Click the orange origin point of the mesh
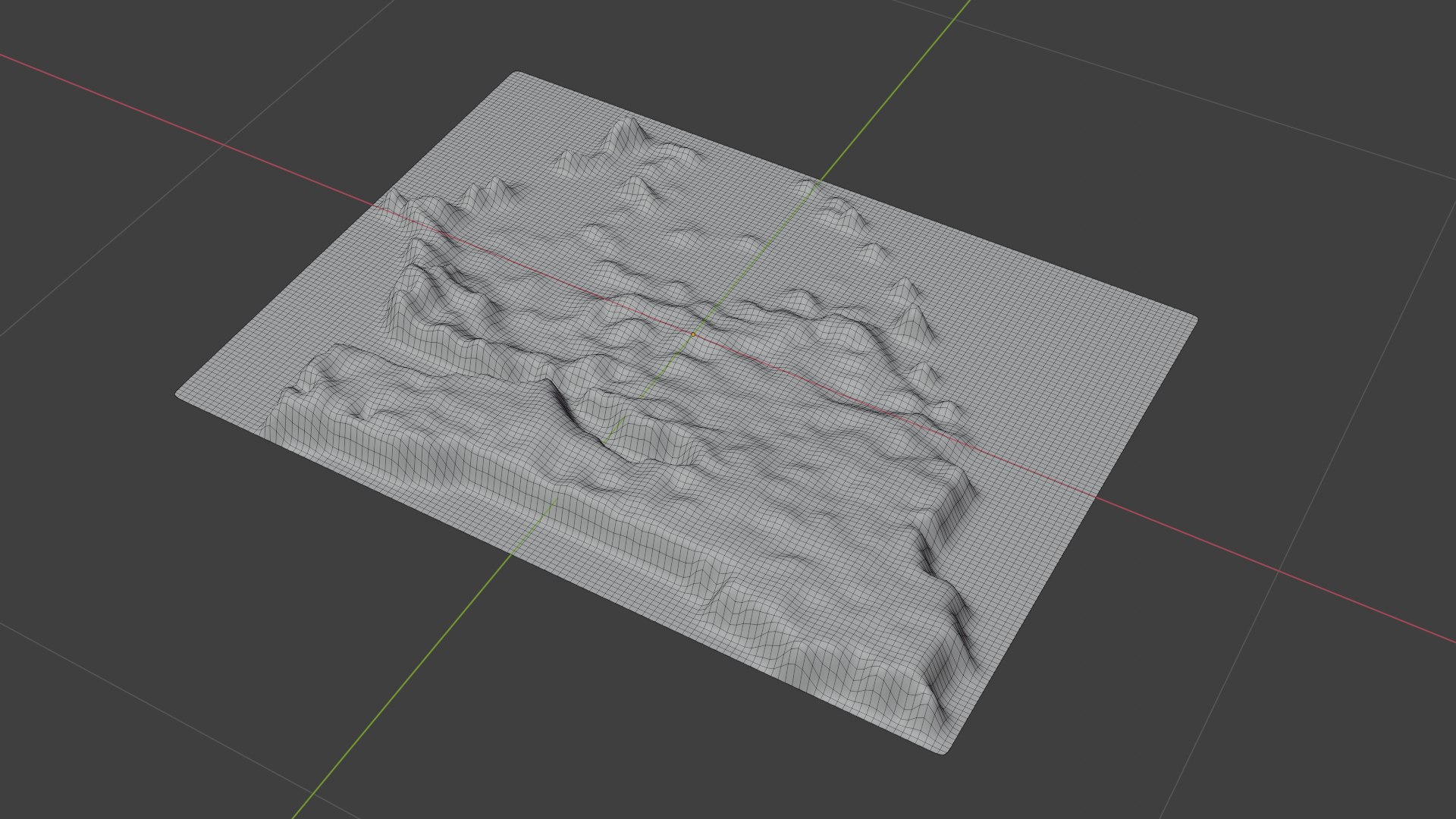This screenshot has height=819, width=1456. pyautogui.click(x=692, y=334)
